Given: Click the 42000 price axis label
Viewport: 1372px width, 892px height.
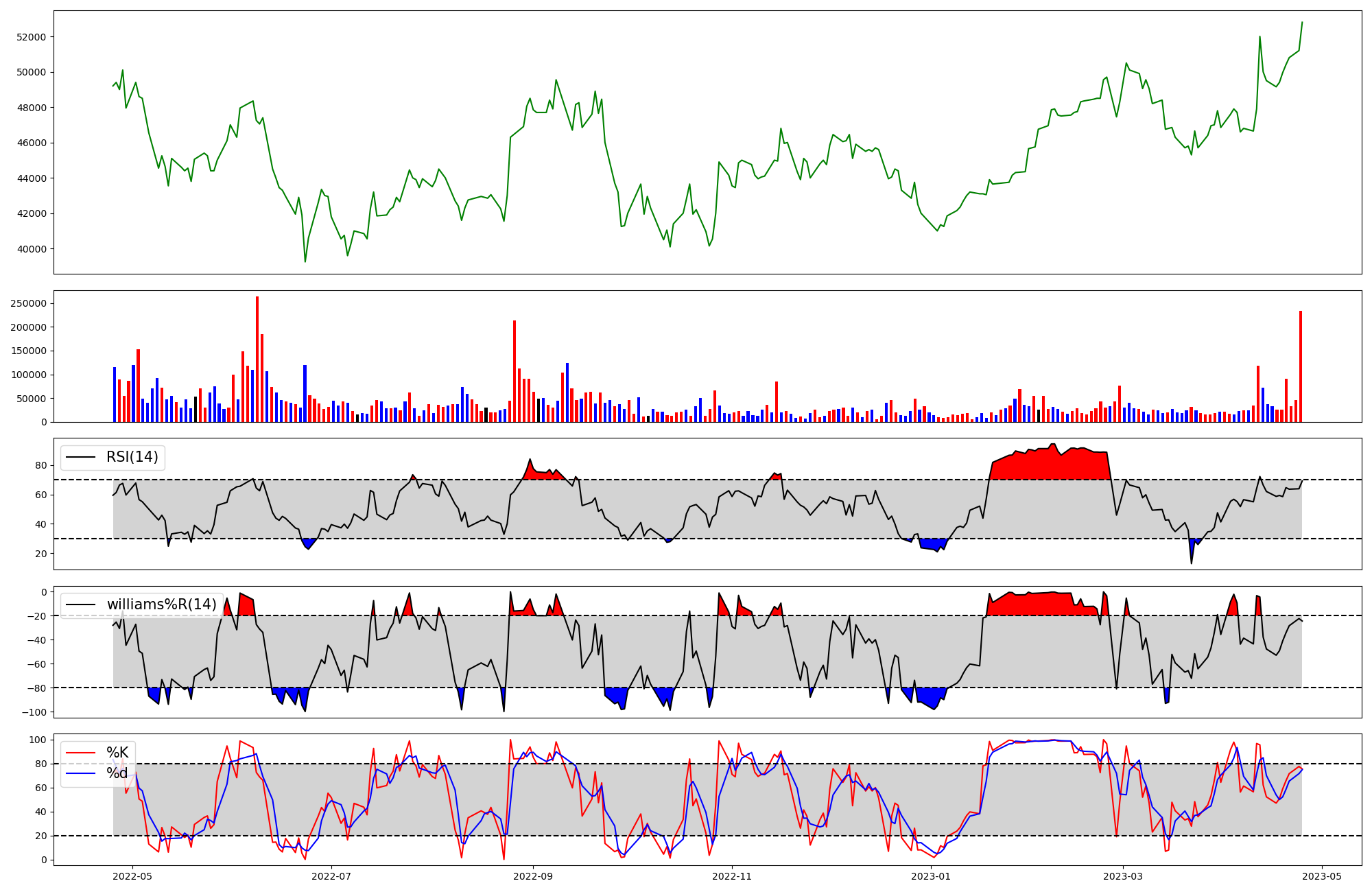Looking at the screenshot, I should [x=32, y=213].
